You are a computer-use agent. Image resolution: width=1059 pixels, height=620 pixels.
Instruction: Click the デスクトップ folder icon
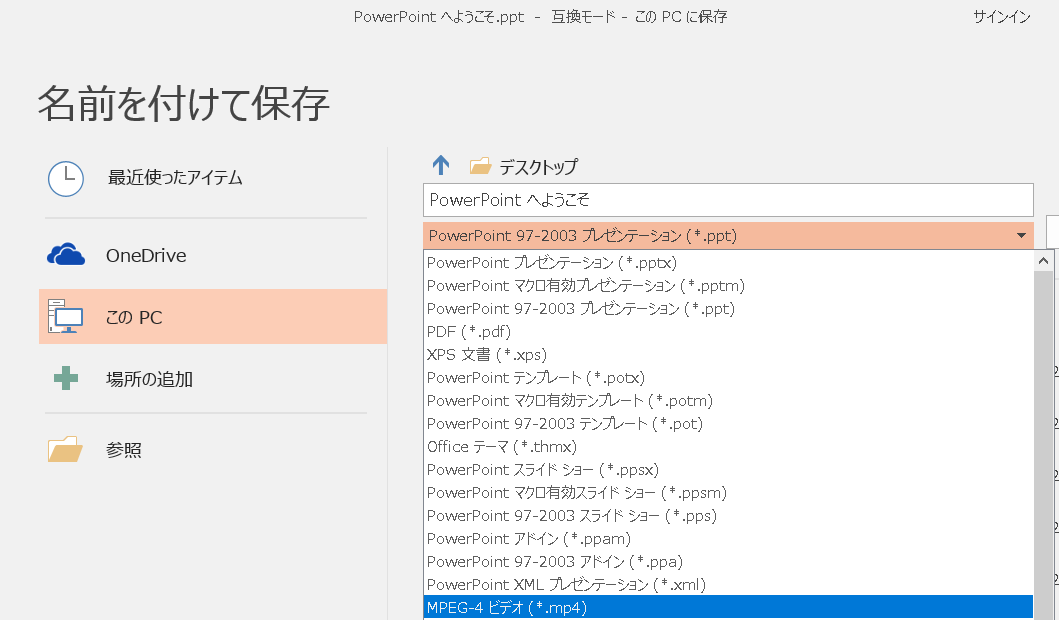[480, 166]
